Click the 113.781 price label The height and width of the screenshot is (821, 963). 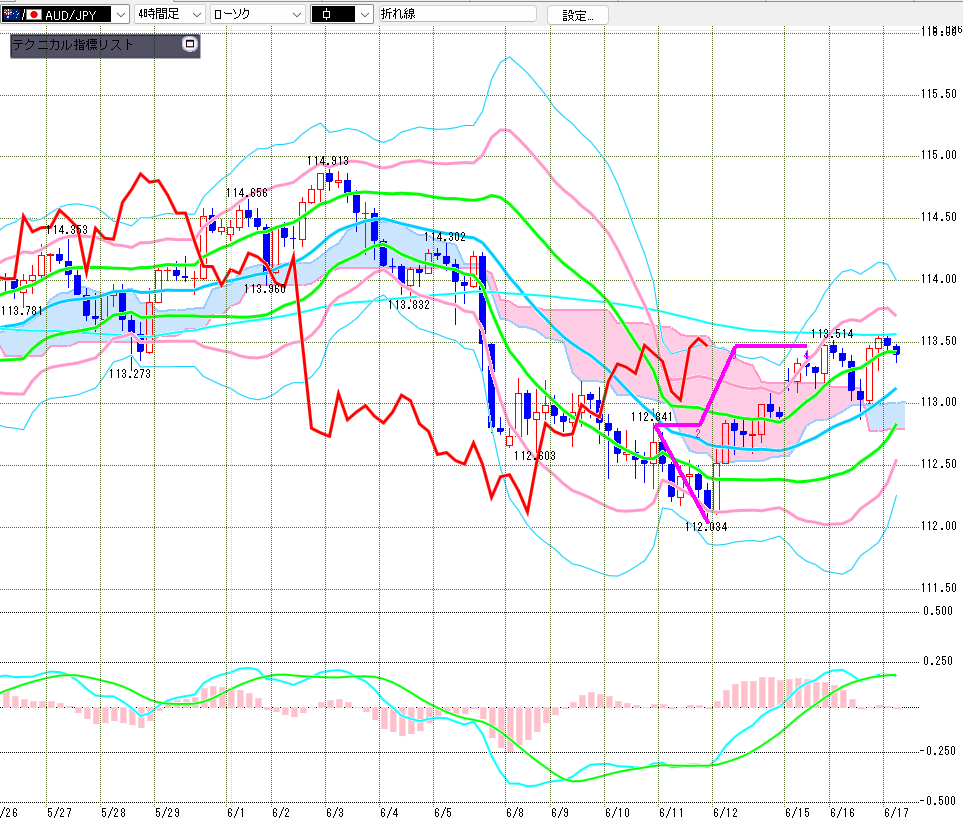pos(21,311)
